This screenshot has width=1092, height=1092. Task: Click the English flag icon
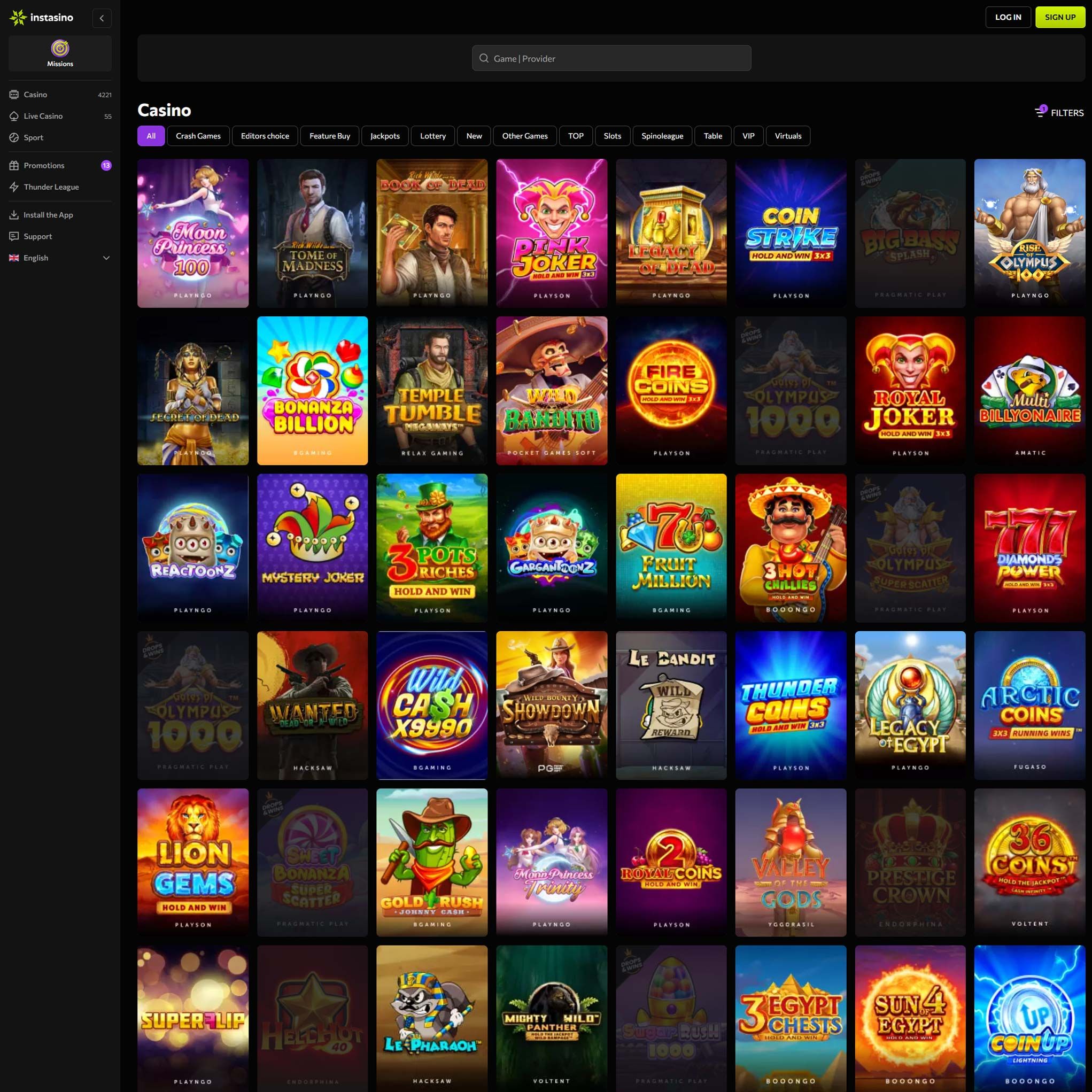click(14, 258)
